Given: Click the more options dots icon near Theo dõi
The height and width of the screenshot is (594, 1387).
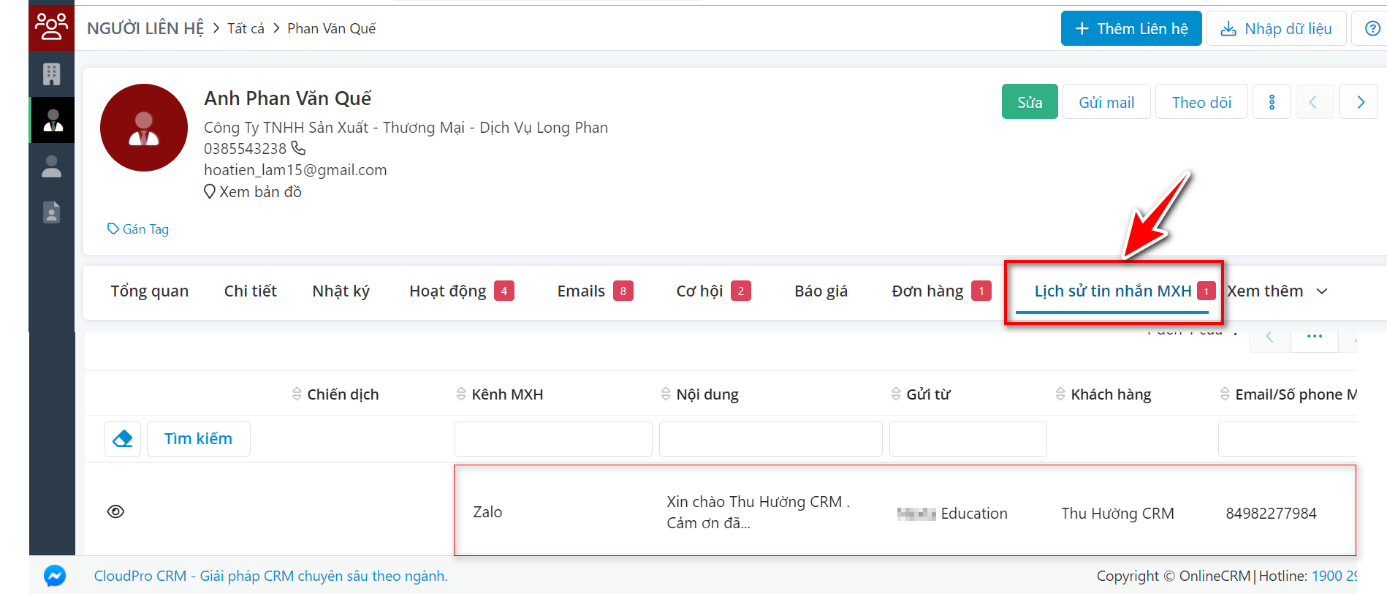Looking at the screenshot, I should click(x=1271, y=101).
